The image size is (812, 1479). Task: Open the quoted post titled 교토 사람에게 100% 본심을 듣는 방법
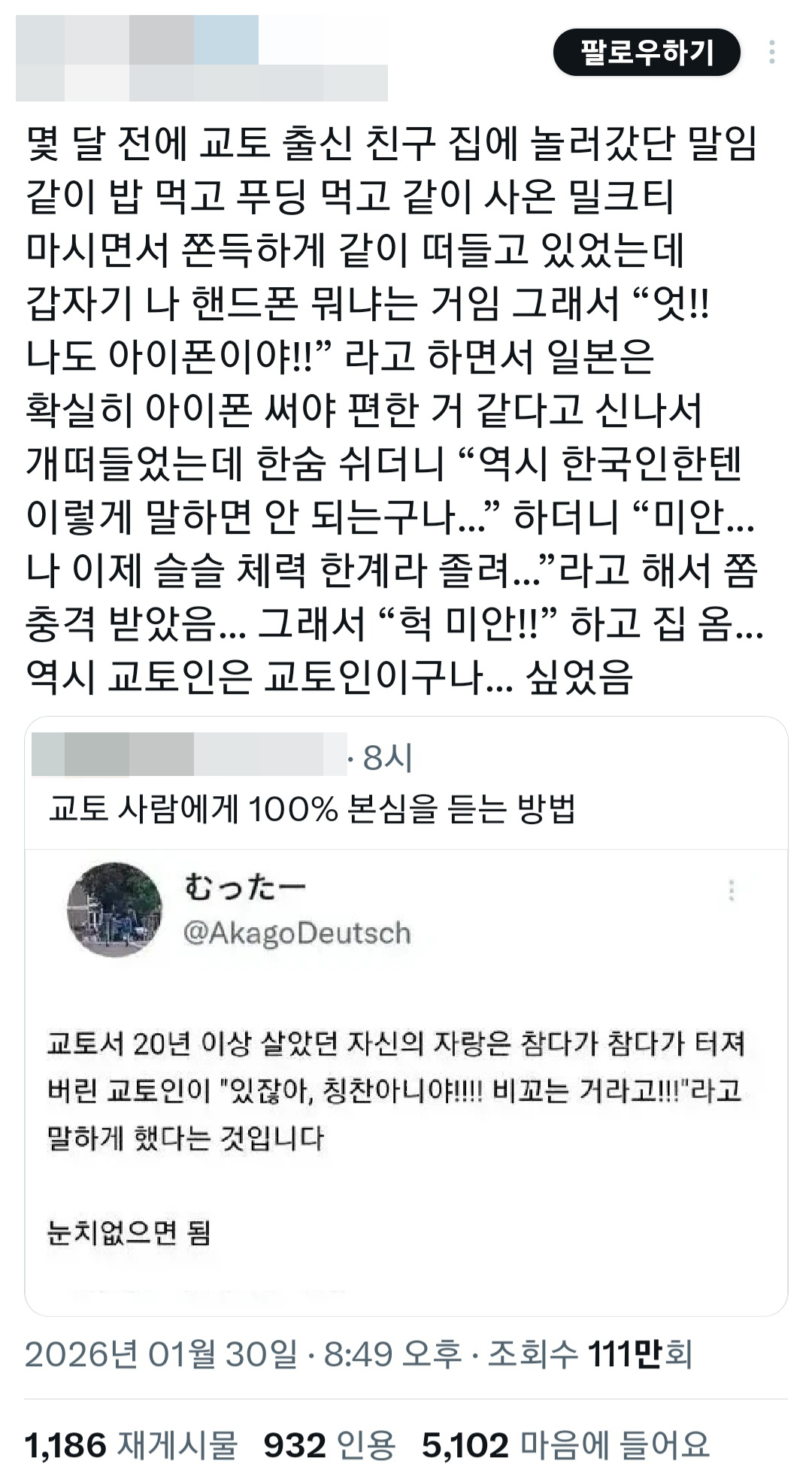(312, 809)
